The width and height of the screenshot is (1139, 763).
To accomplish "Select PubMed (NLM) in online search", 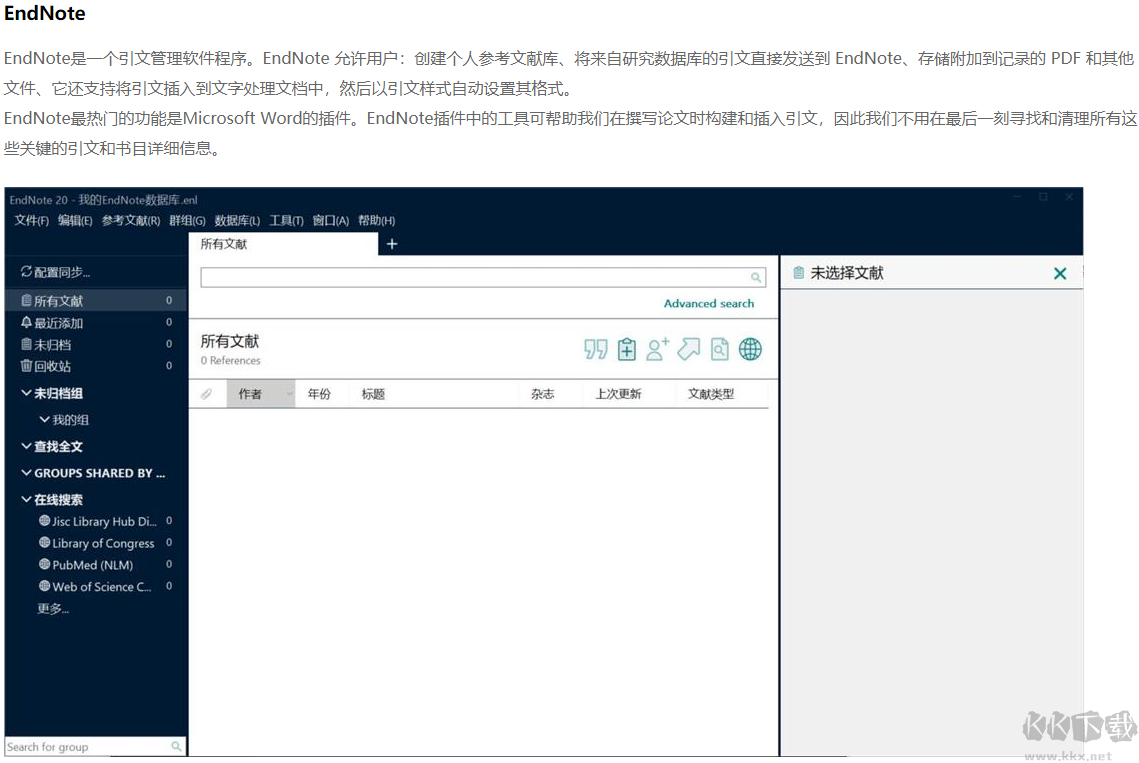I will (x=90, y=565).
